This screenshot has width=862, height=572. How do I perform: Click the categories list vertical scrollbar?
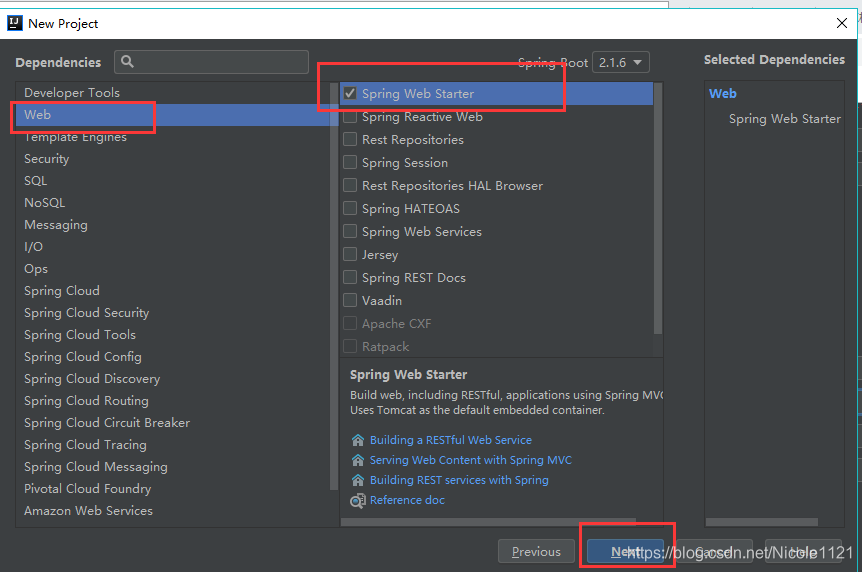click(x=334, y=286)
